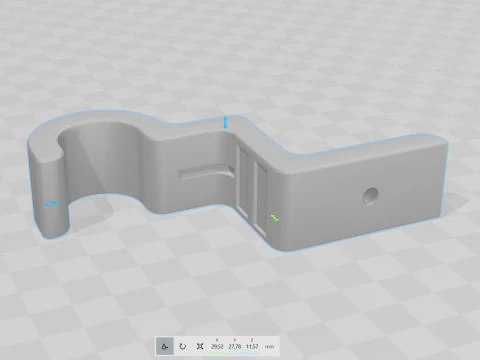Viewport: 480px width, 360px height.
Task: Click the X dimension value 29.52
Action: pyautogui.click(x=217, y=347)
